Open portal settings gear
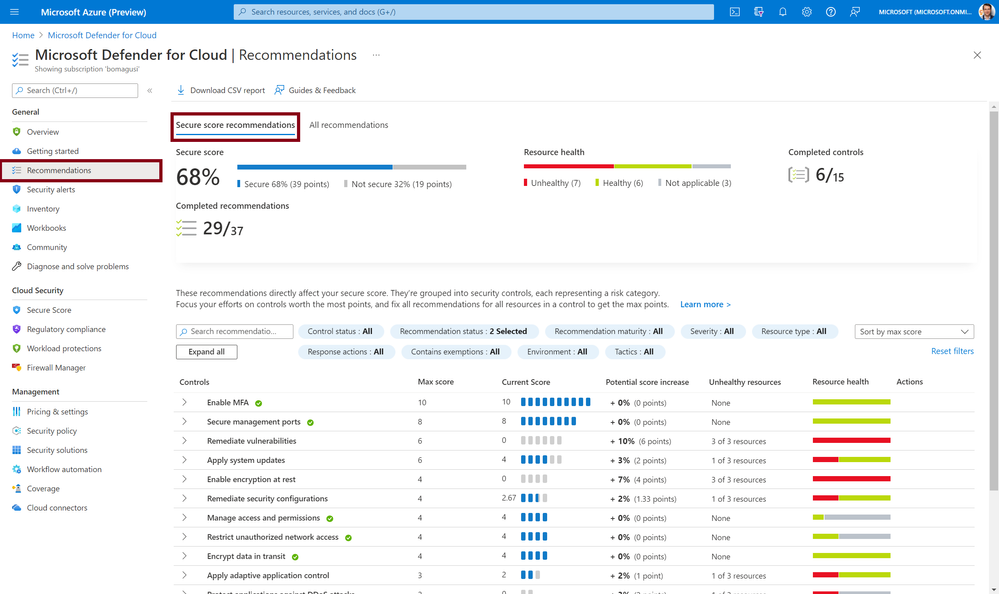 807,11
